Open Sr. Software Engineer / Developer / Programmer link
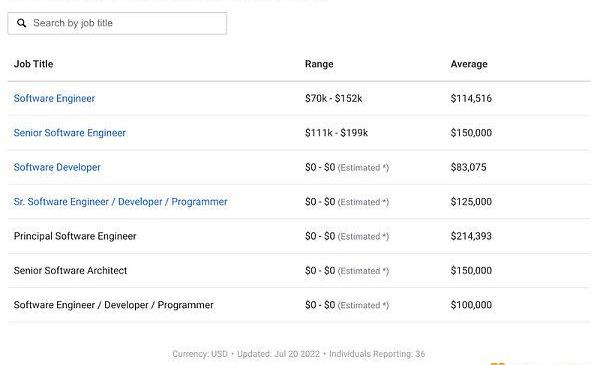This screenshot has height=365, width=600. (121, 202)
